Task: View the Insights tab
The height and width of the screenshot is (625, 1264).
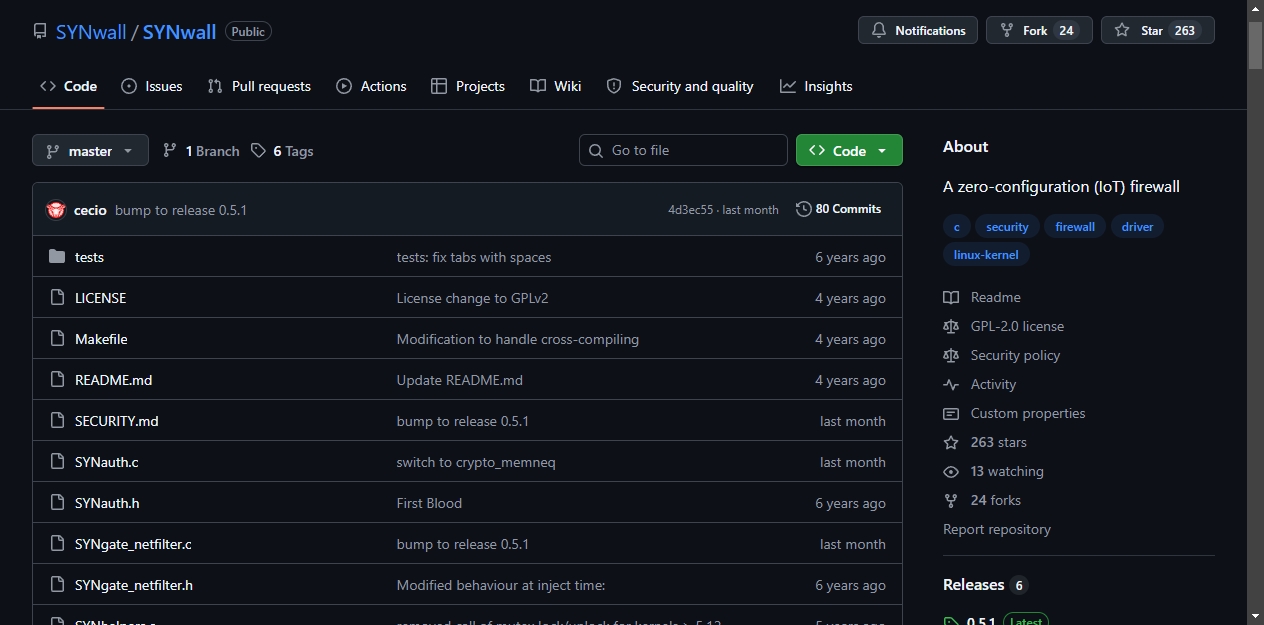Action: [x=816, y=86]
